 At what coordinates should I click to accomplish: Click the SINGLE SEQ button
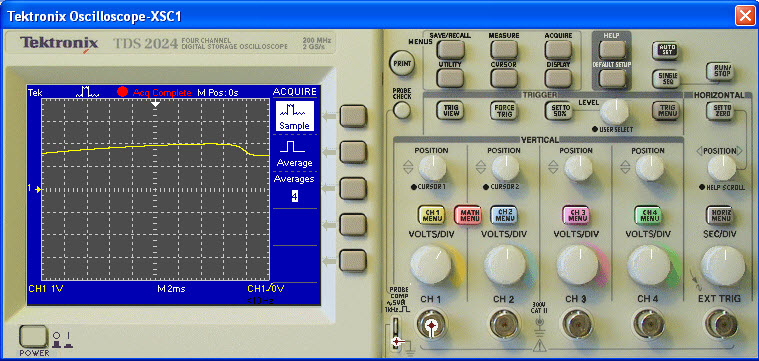click(665, 78)
